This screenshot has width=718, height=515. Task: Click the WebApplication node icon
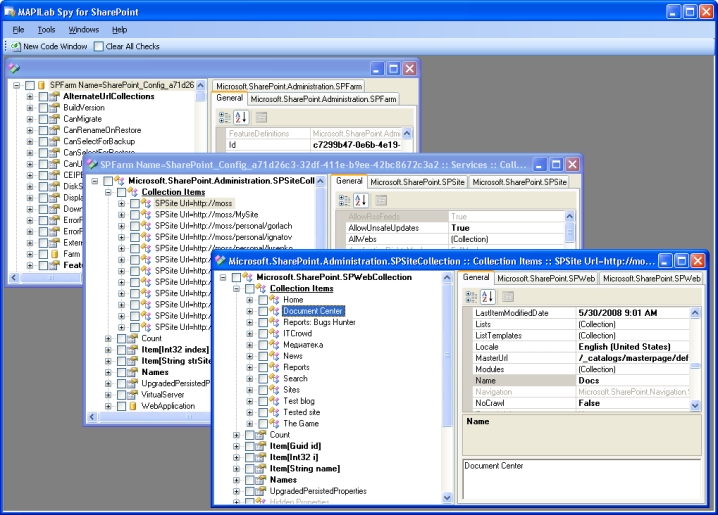click(x=131, y=407)
